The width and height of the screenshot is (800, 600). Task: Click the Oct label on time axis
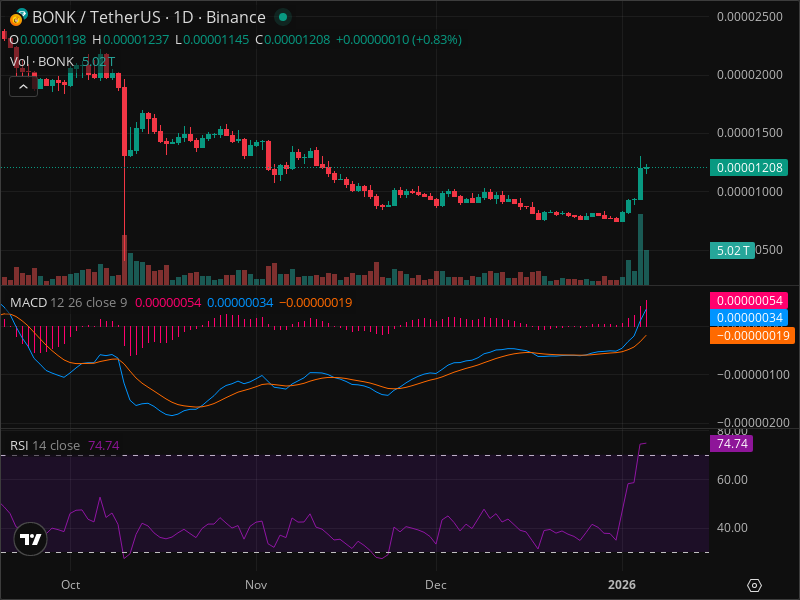(70, 585)
